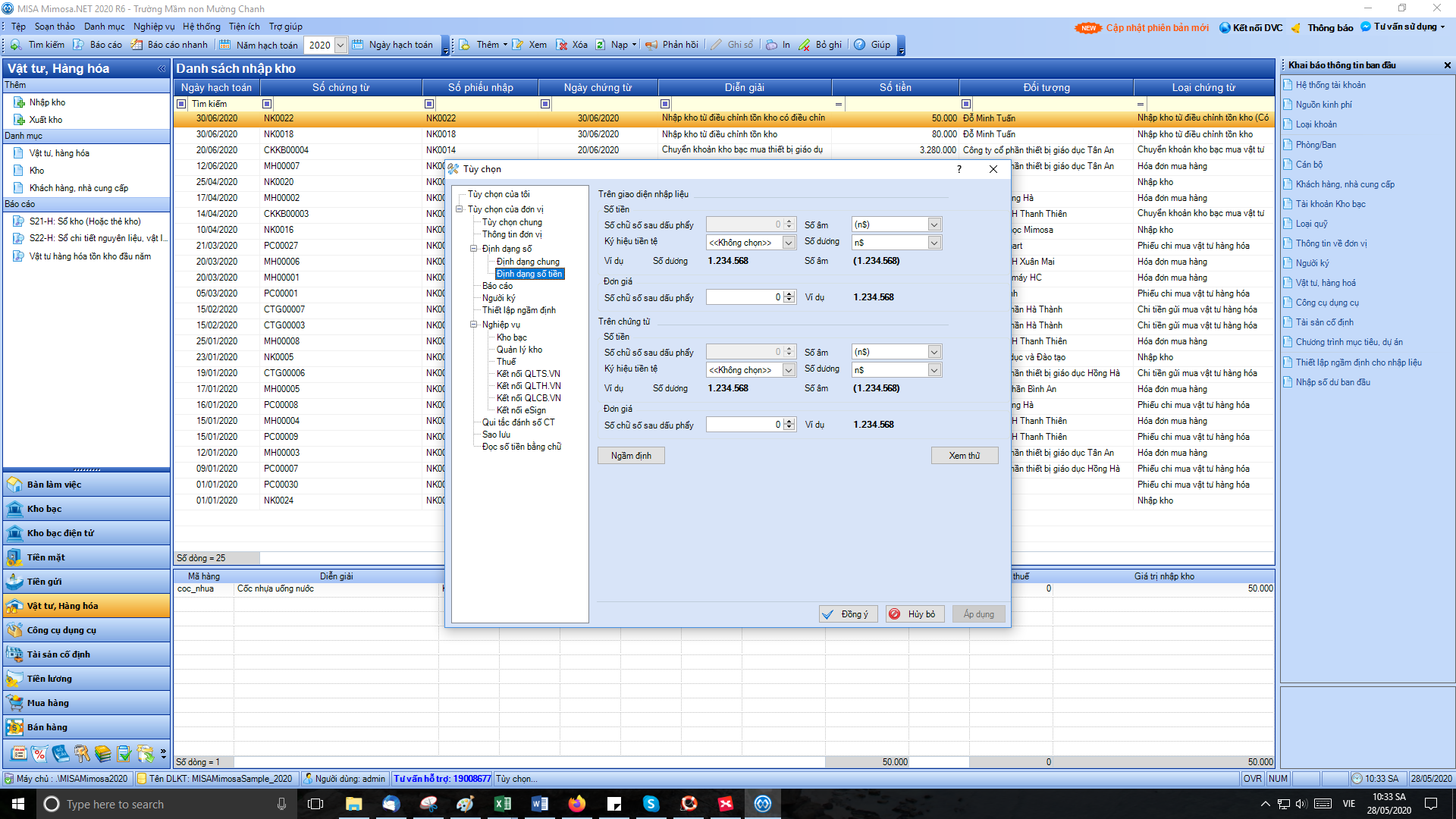Screen dimensions: 1456x819
Task: Click the Sổ cái blue book icon
Action: tap(61, 754)
